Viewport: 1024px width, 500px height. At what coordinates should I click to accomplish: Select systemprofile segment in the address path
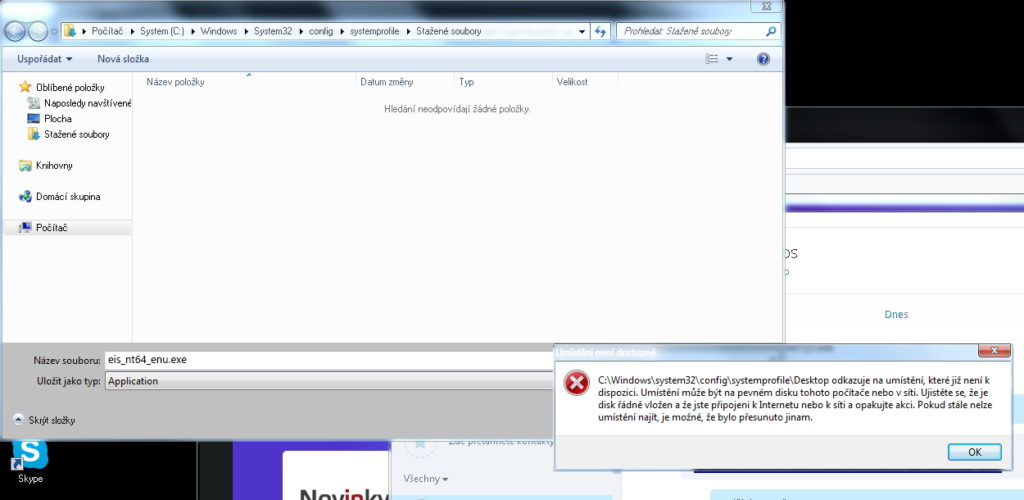point(374,31)
